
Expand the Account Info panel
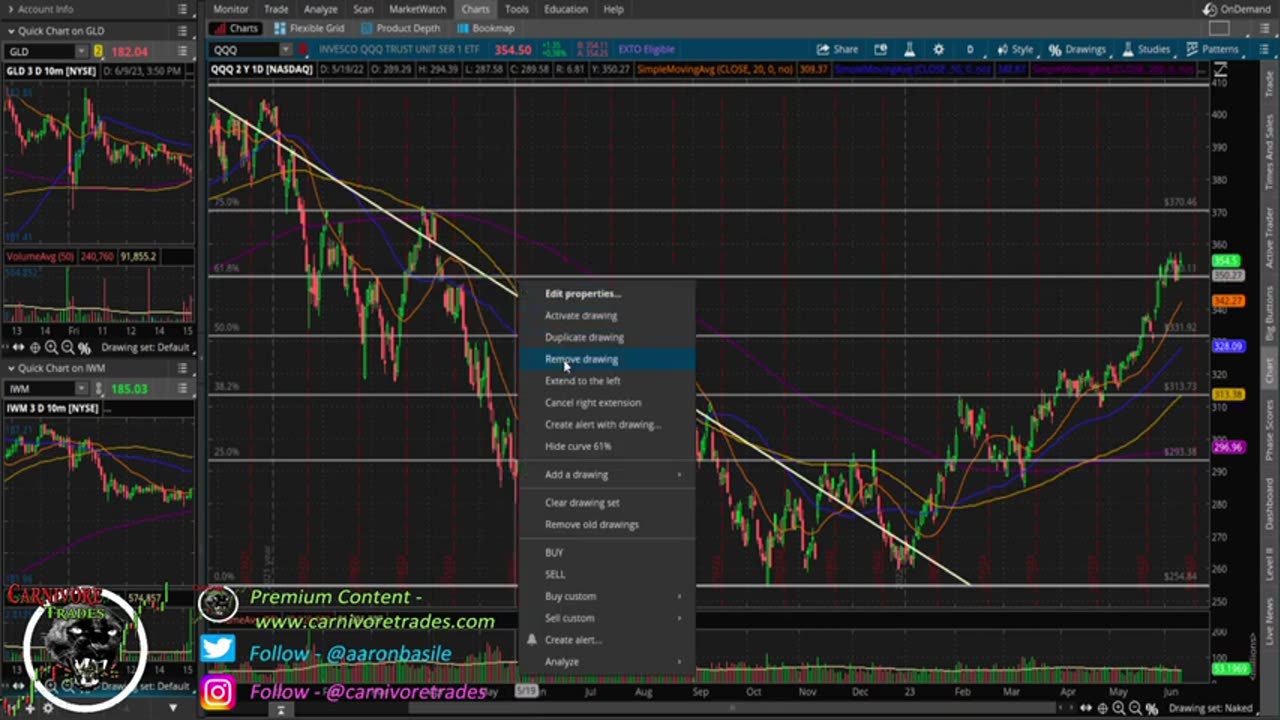[x=10, y=9]
